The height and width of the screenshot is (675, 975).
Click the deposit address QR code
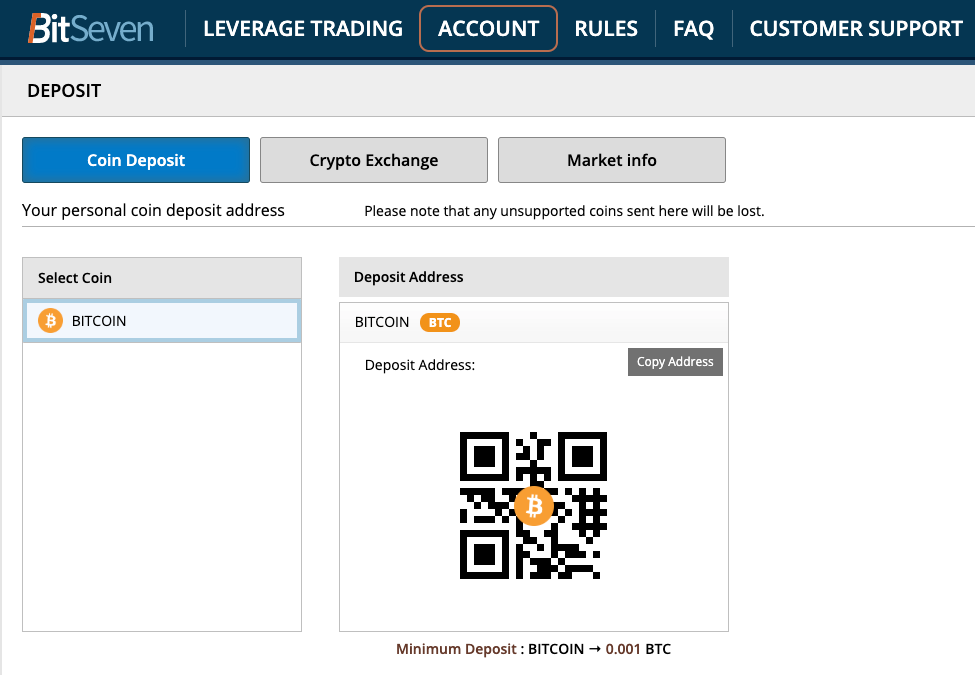pos(534,505)
